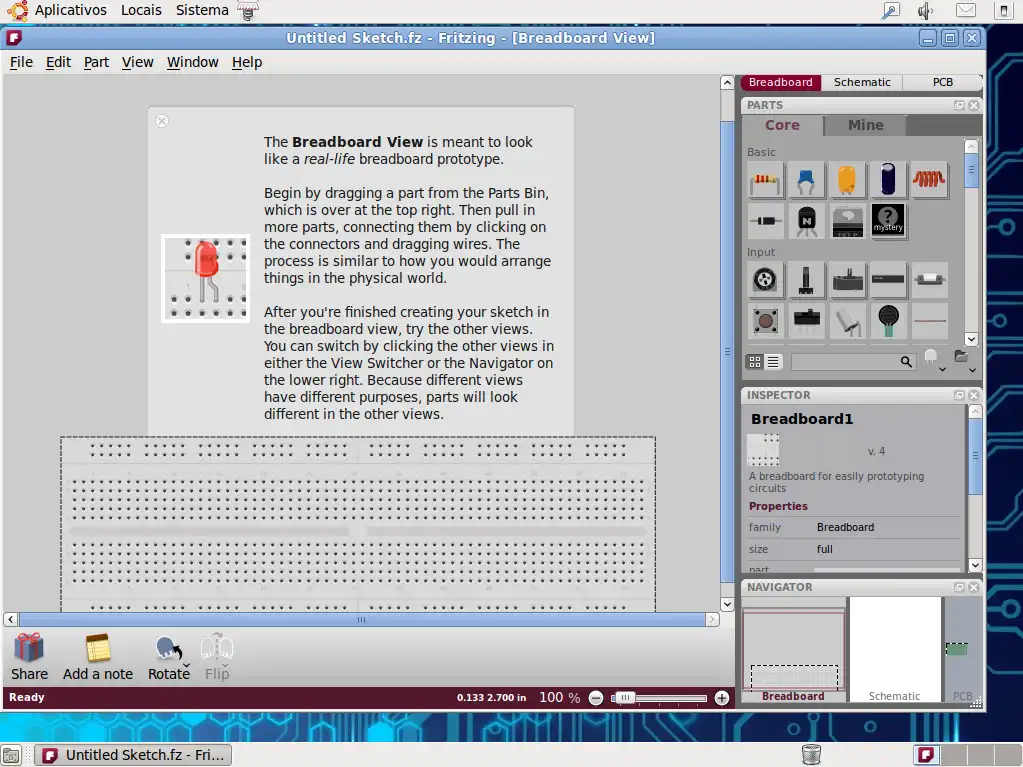Image resolution: width=1023 pixels, height=767 pixels.
Task: Select the reed switch part
Action: (929, 280)
